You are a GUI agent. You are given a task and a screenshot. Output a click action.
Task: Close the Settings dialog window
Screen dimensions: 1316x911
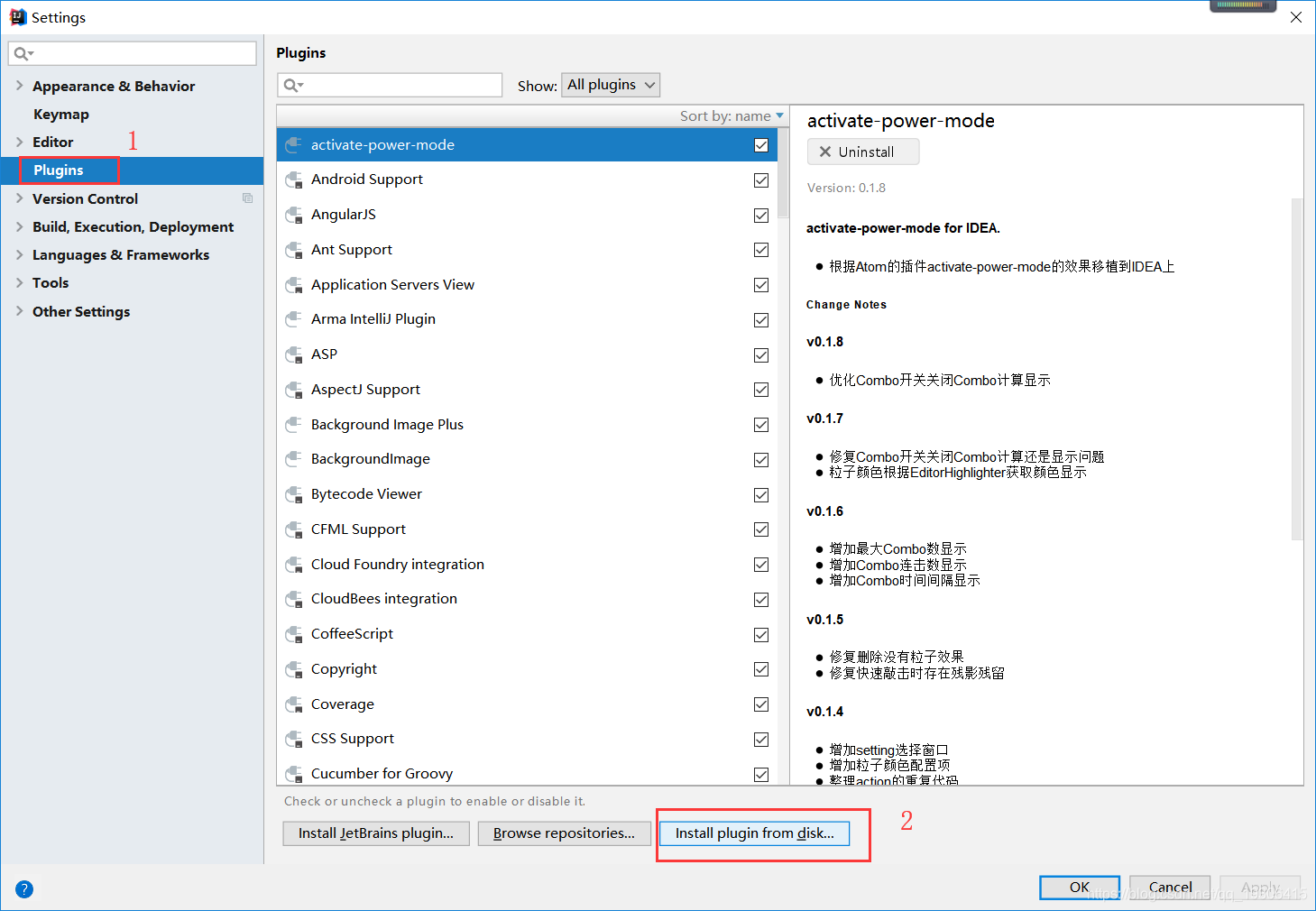point(1296,17)
